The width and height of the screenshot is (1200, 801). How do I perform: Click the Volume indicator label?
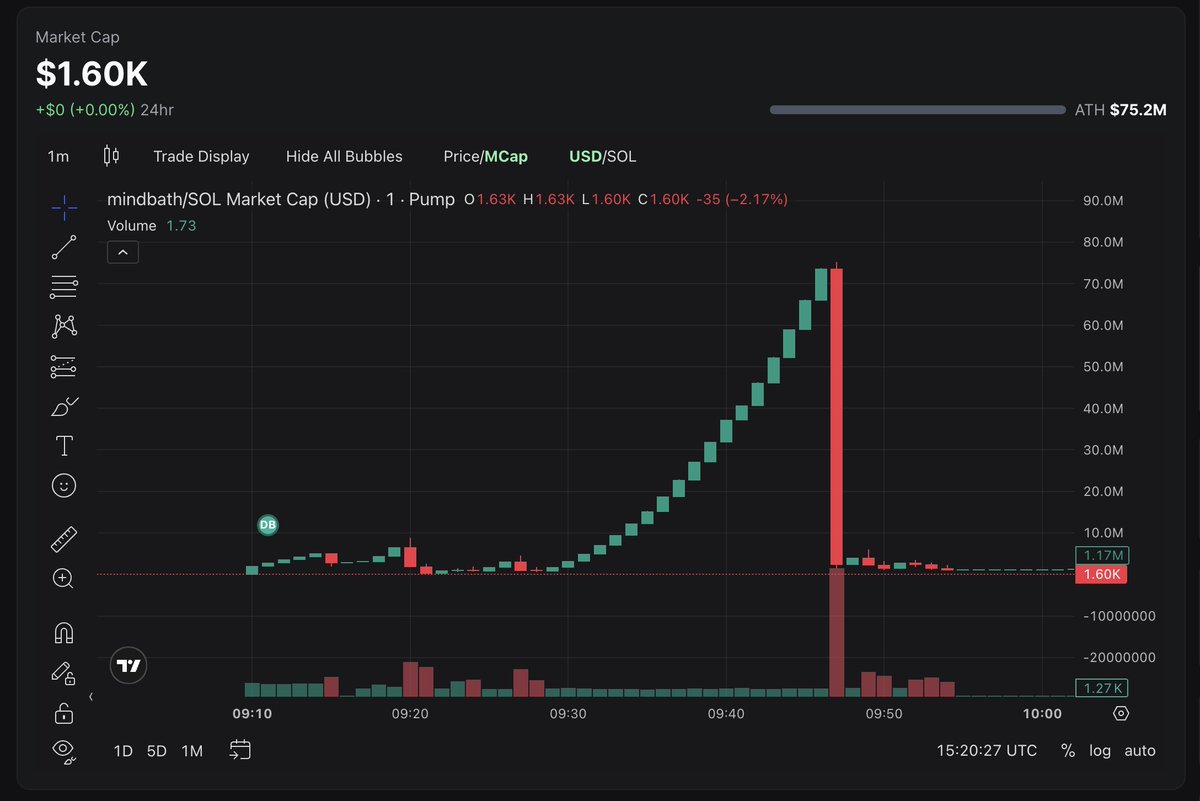(x=132, y=226)
